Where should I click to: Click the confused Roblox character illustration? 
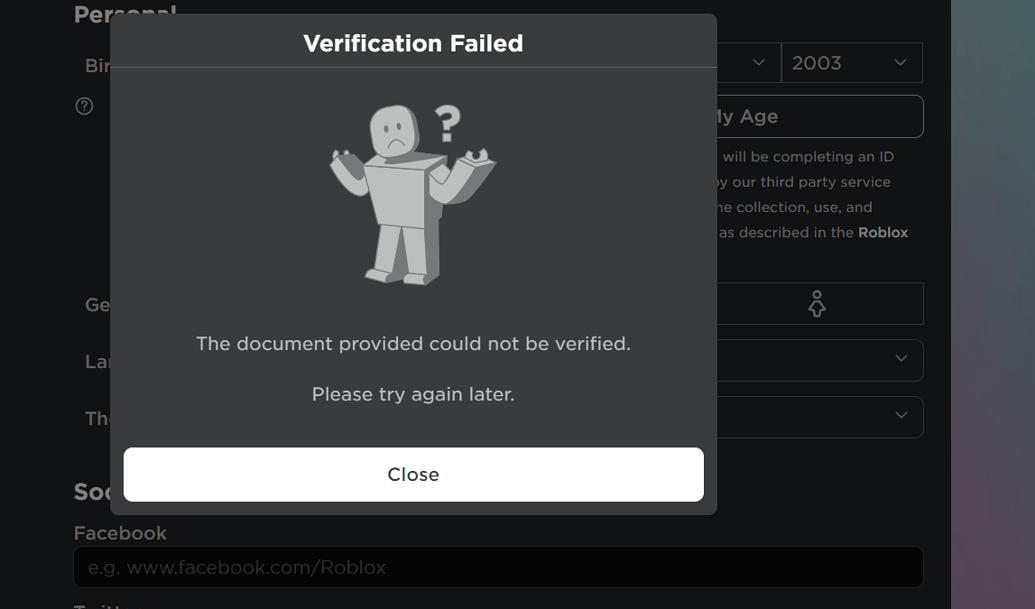(413, 190)
